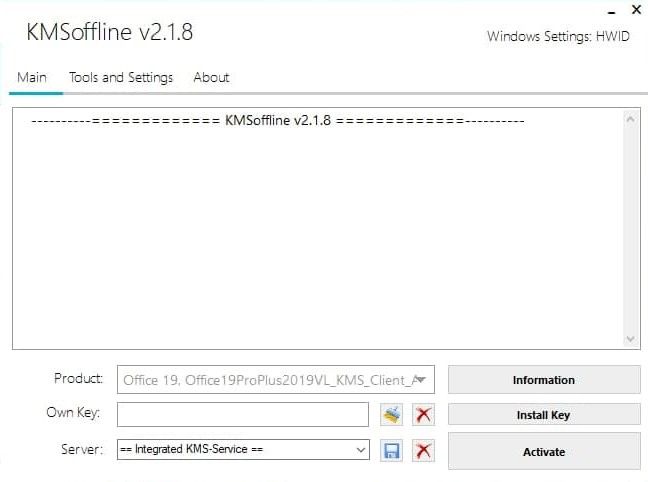Screen dimensions: 648x482
Task: Click inside the KMSoffline log output area
Action: pos(317,229)
